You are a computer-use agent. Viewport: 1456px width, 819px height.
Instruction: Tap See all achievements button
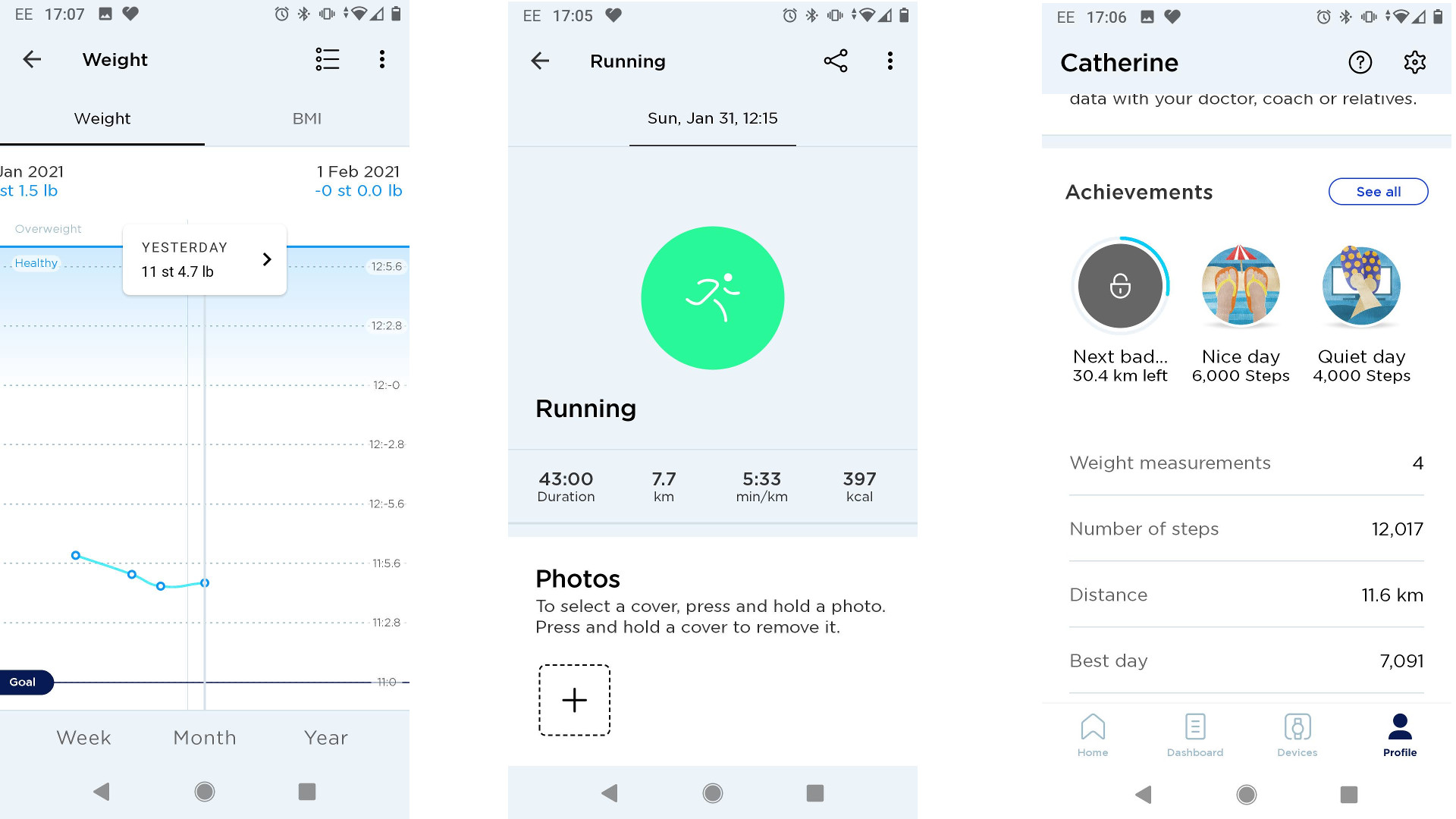(x=1378, y=191)
